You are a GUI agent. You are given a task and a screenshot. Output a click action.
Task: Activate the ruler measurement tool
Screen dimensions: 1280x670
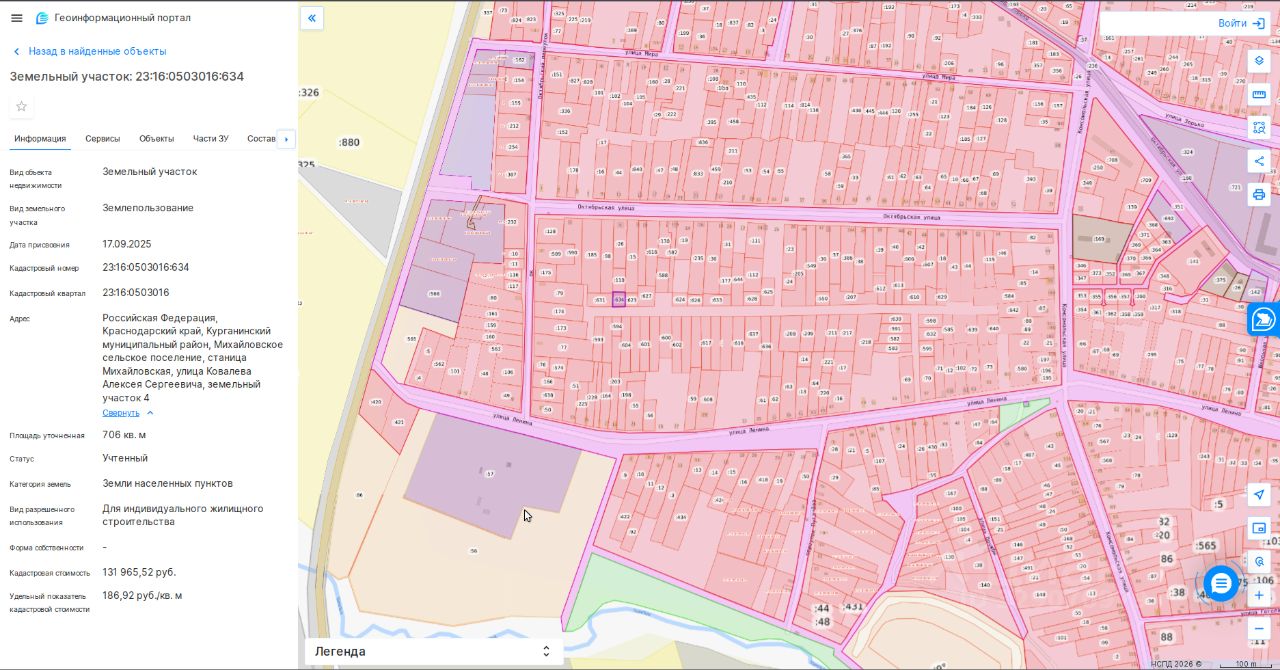tap(1259, 94)
